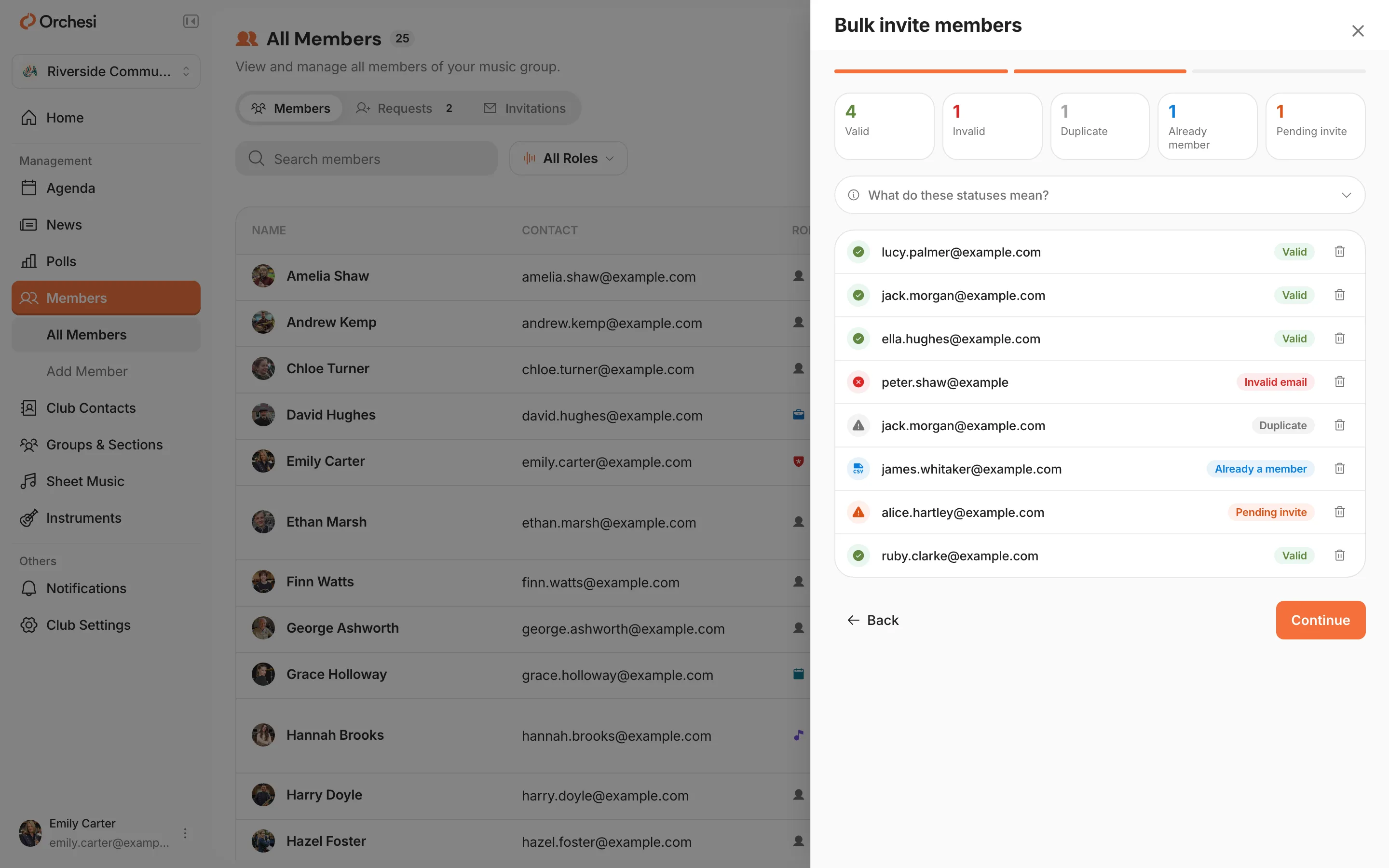The height and width of the screenshot is (868, 1389).
Task: Select Members in the sidebar
Action: [106, 298]
